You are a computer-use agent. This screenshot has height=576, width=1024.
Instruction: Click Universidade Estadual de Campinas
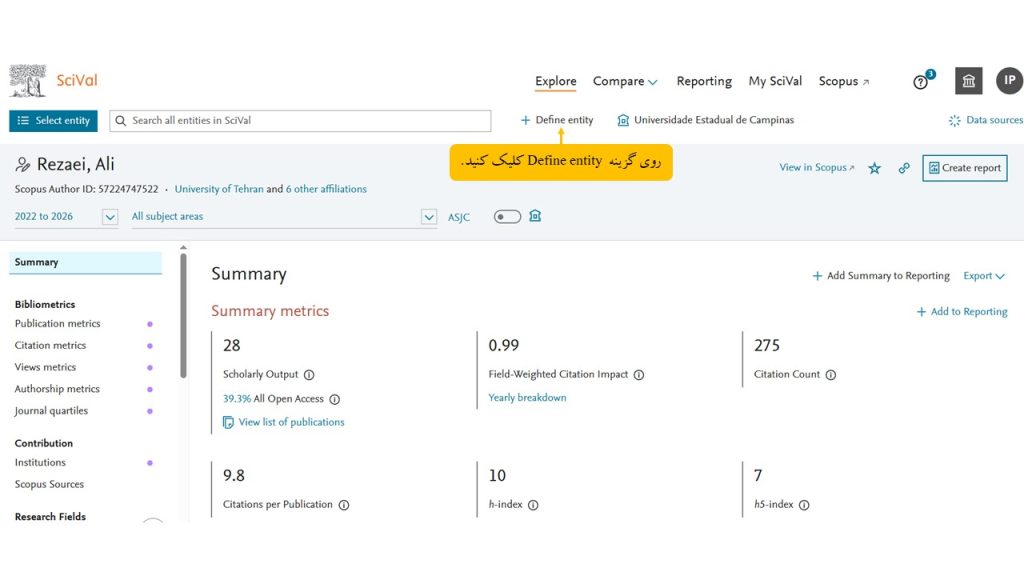point(706,120)
